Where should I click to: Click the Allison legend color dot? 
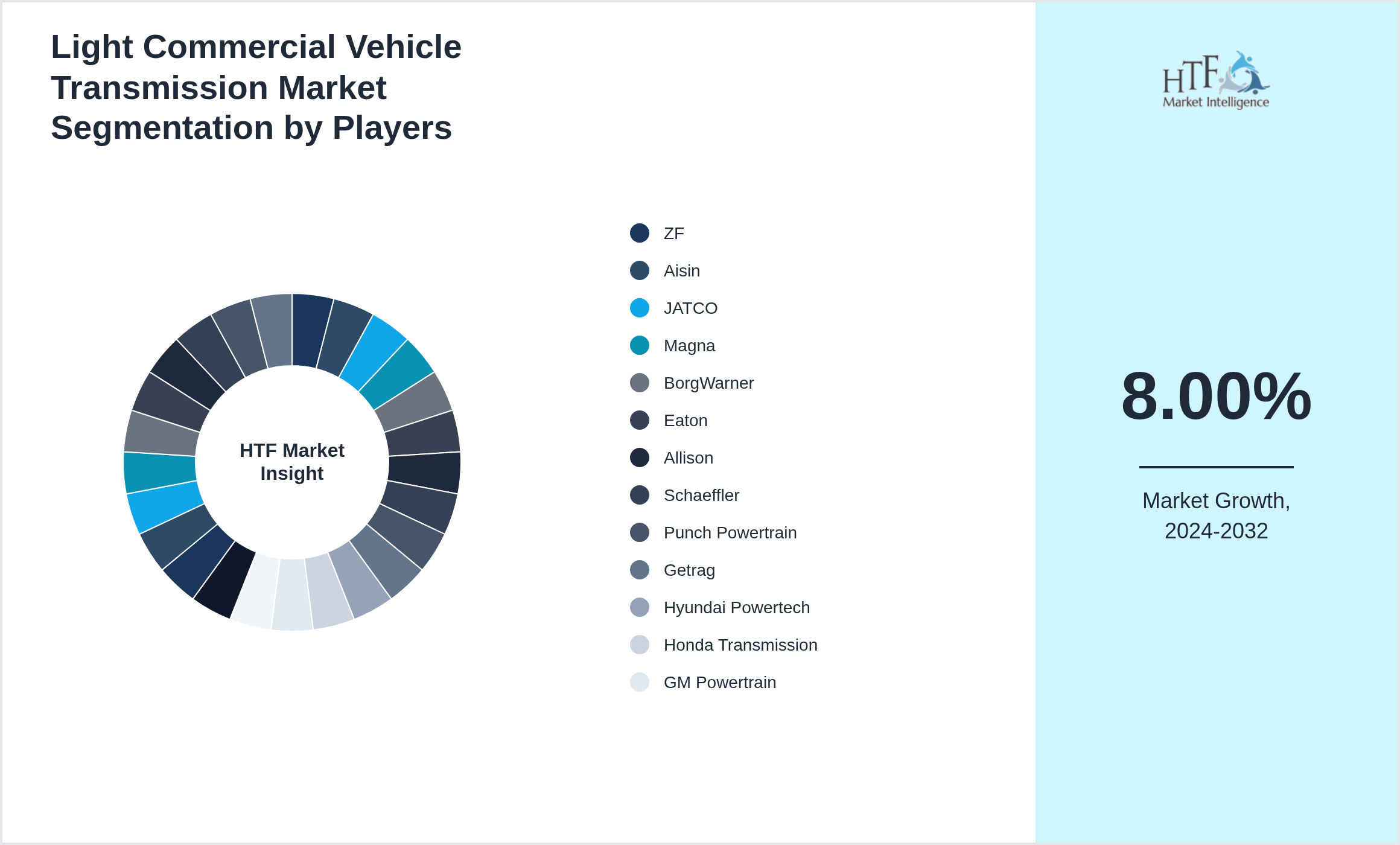click(640, 458)
